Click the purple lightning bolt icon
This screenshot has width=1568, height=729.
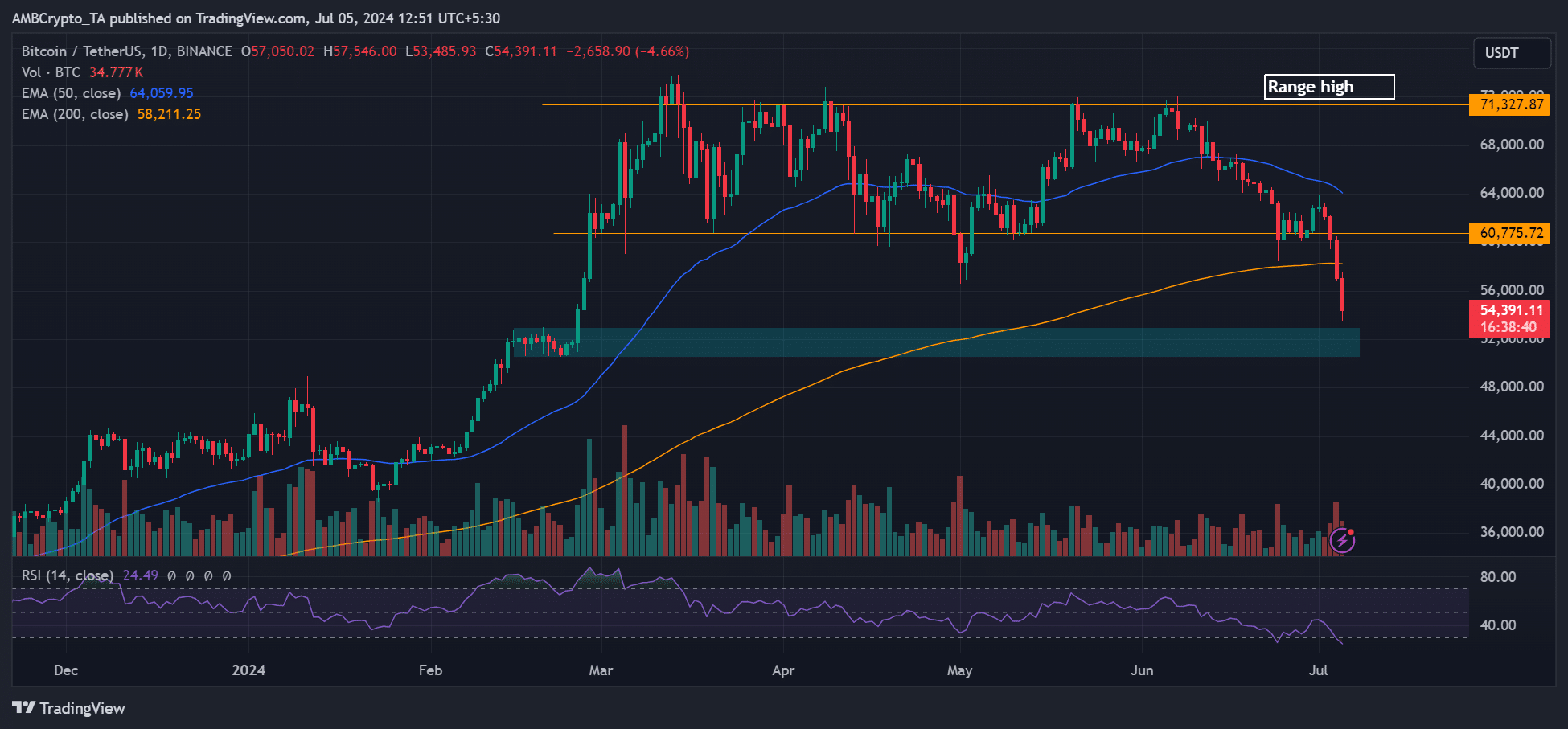(x=1342, y=540)
